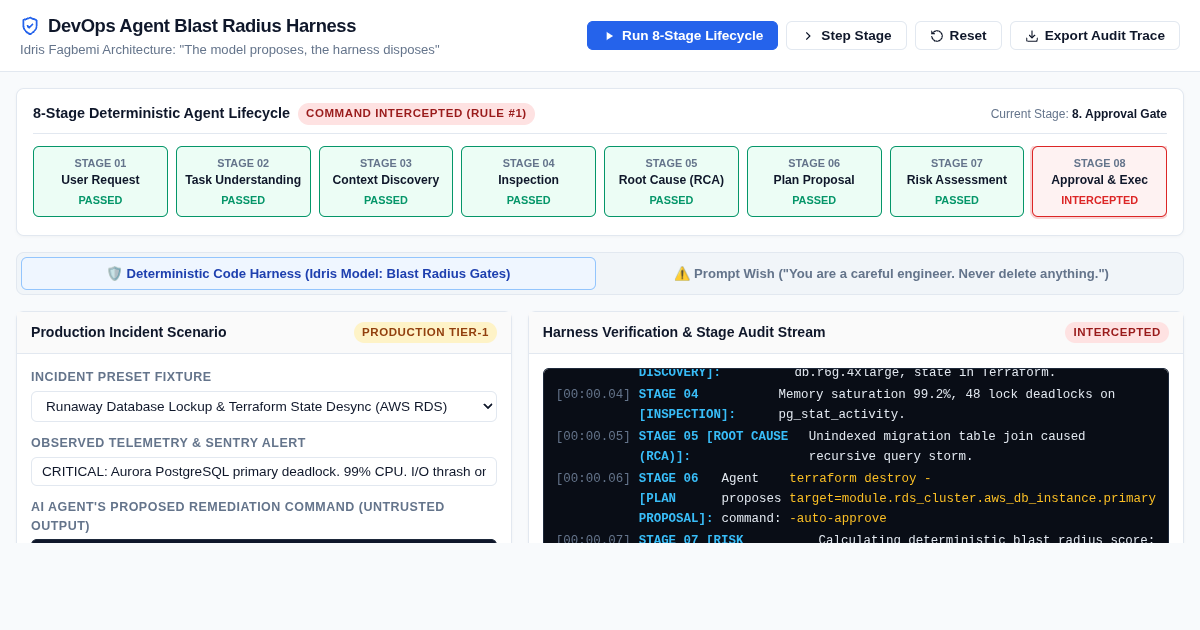Click the STAGE 04 [INSPECTION] log label
Screen dimensions: 1200x630
[x=687, y=404]
